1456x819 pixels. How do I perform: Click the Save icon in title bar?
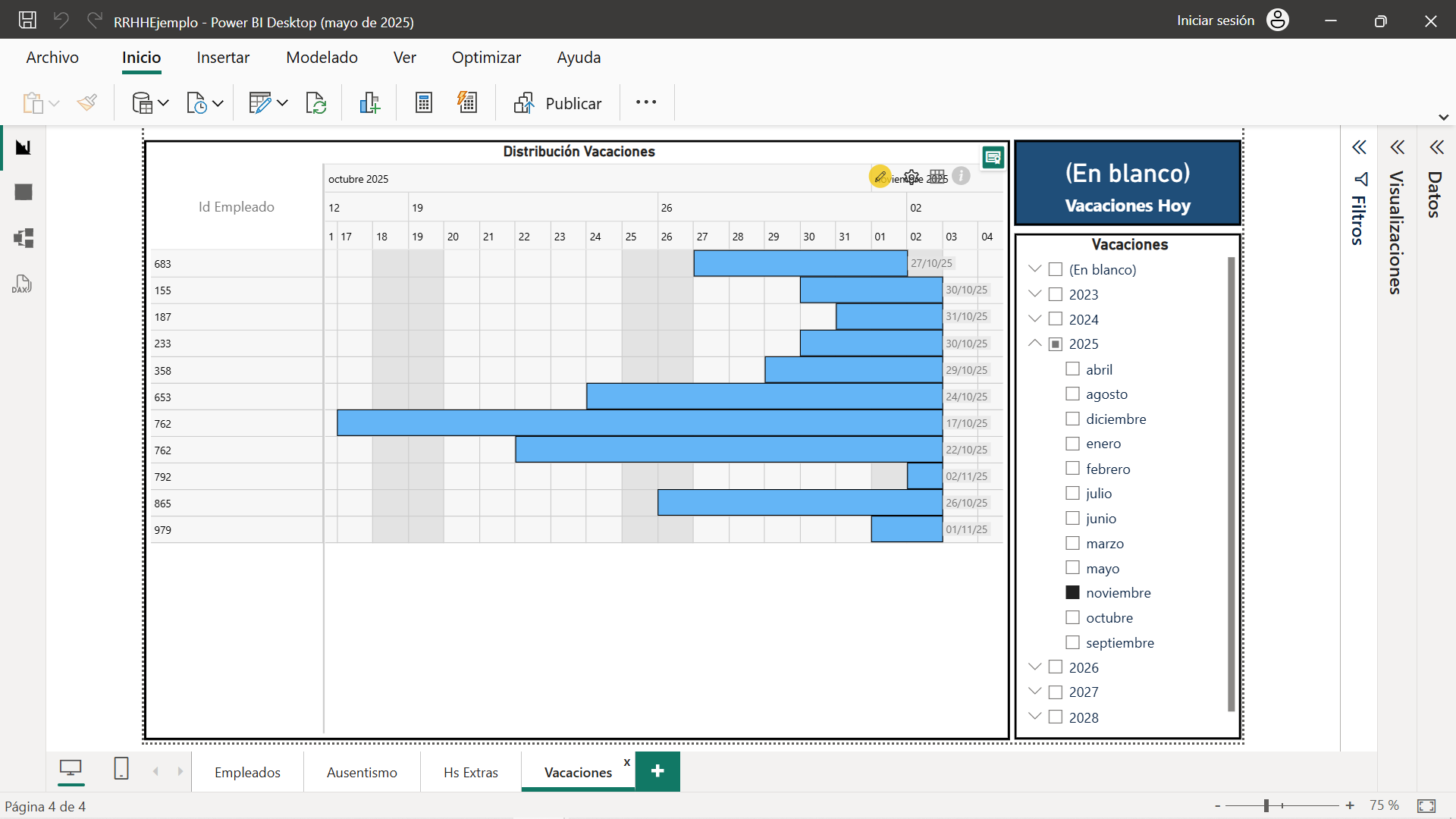pos(27,20)
